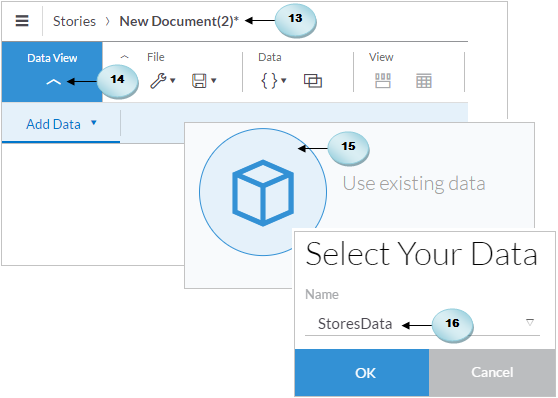Click the wrench tools icon under File
The width and height of the screenshot is (558, 398).
[158, 81]
